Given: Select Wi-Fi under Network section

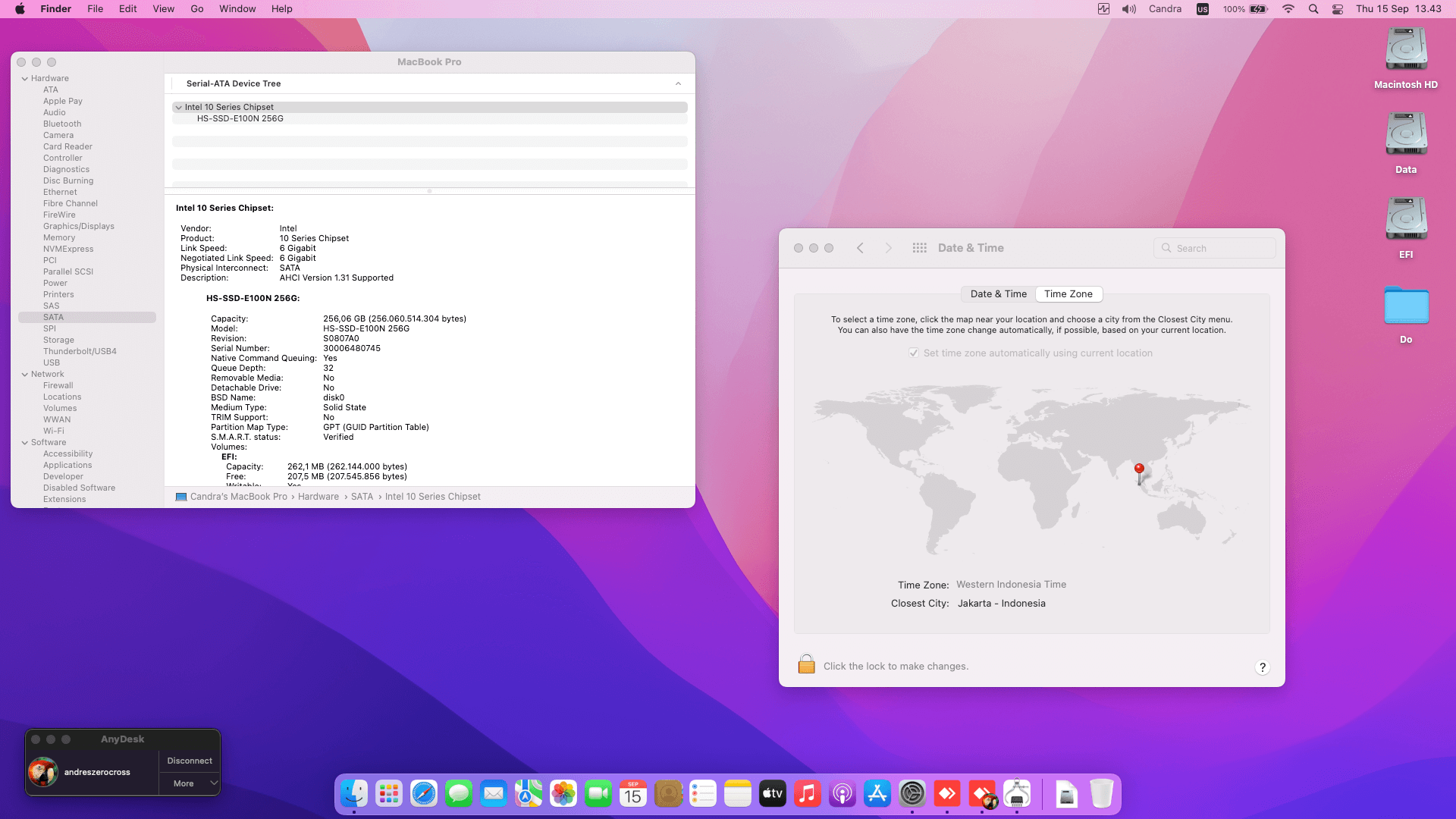Looking at the screenshot, I should [x=54, y=431].
